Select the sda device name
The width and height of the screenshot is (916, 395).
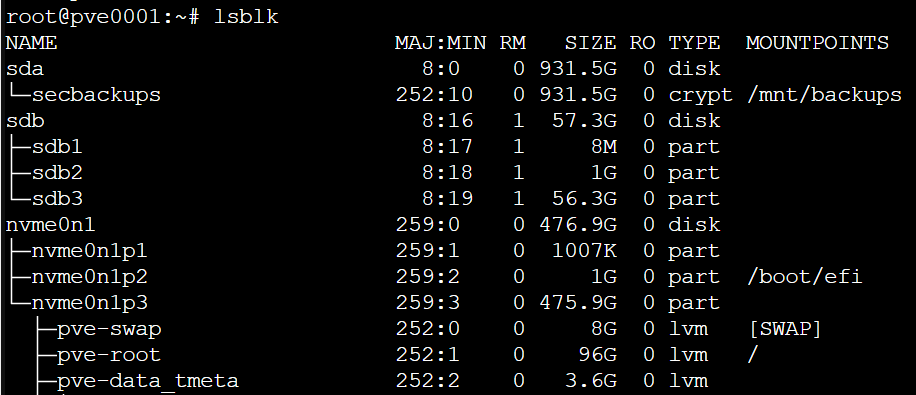25,69
